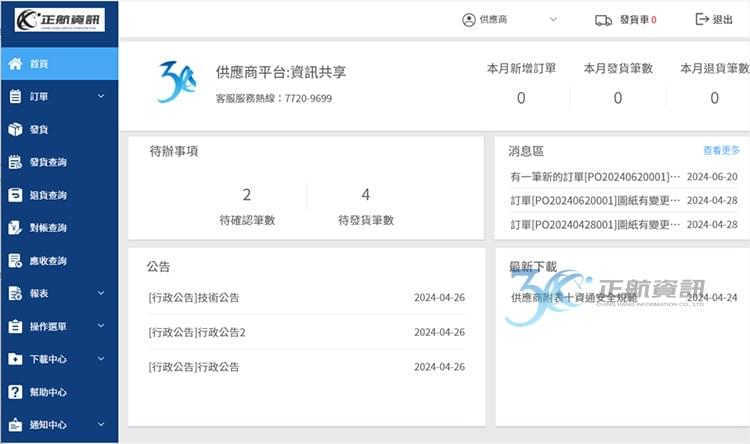
Task: Click the 2024-06-20 message date
Action: click(712, 177)
